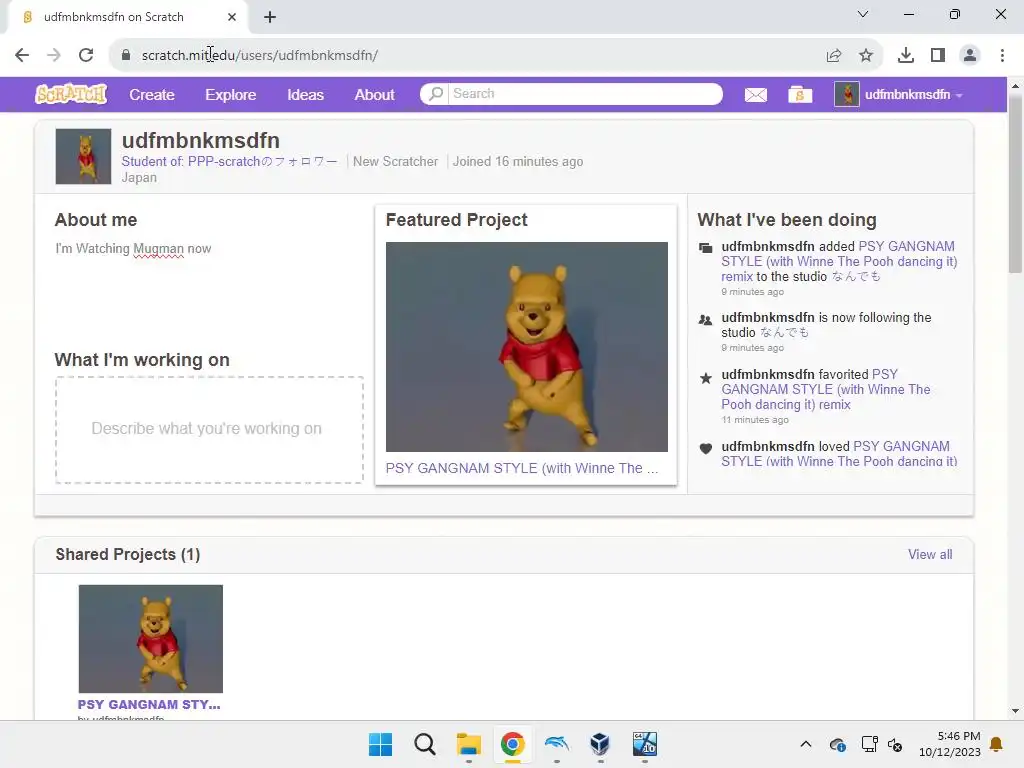Image resolution: width=1024 pixels, height=768 pixels.
Task: Click the browser forward arrow
Action: coord(54,55)
